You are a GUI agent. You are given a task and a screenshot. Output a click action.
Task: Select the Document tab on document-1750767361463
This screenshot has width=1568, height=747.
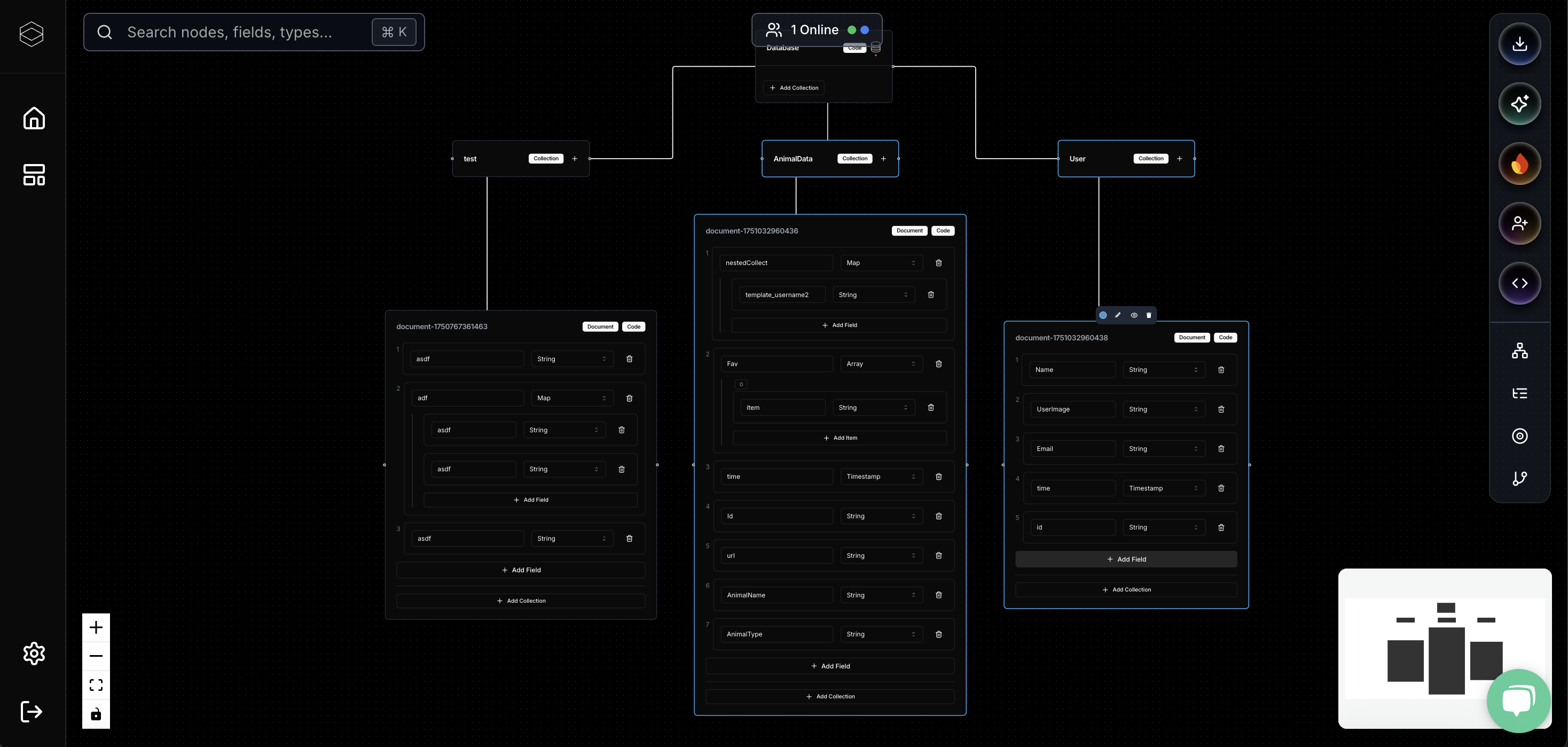pos(600,326)
